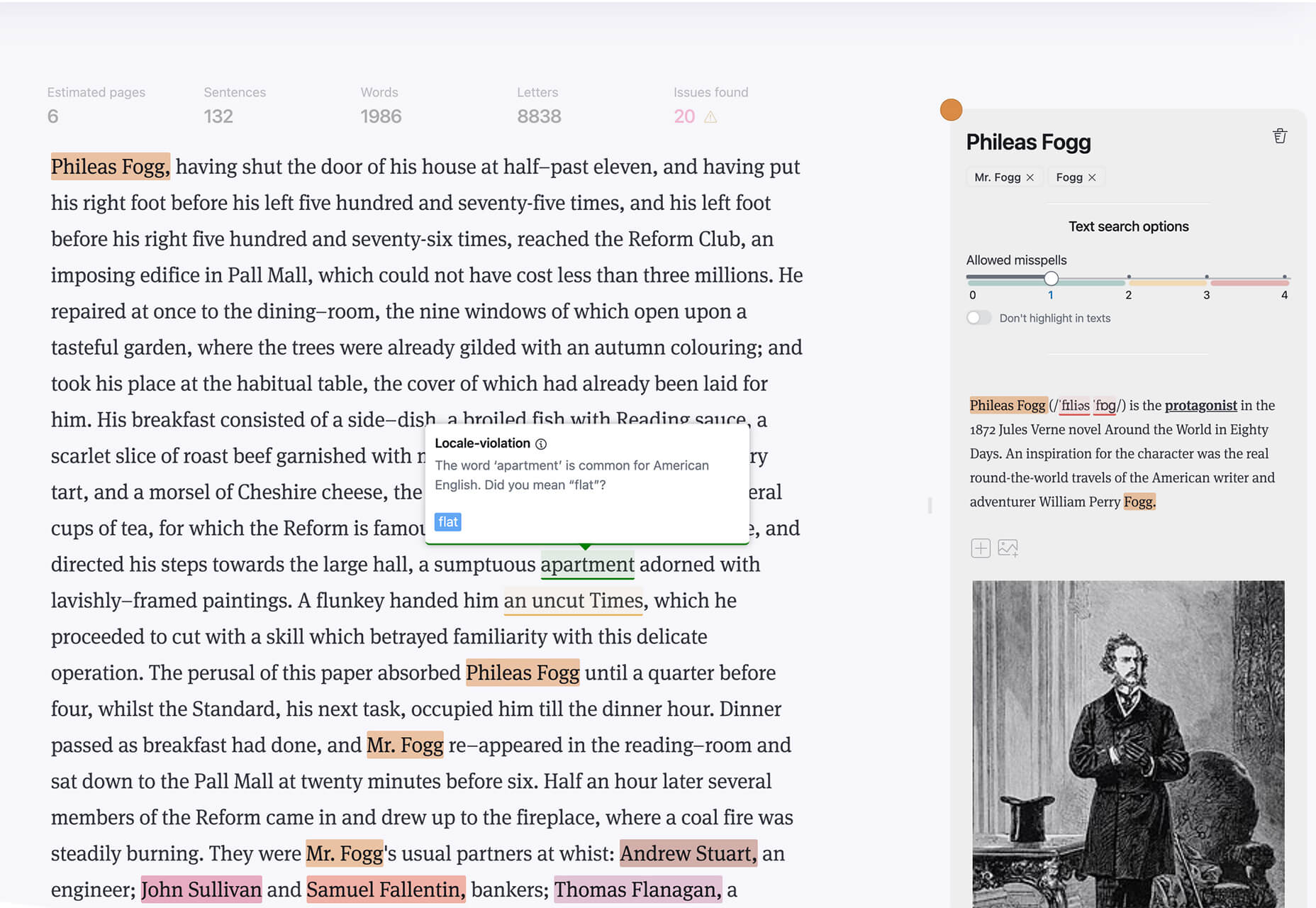Click the Issues found count of 20
The width and height of the screenshot is (1316, 908).
pos(684,117)
